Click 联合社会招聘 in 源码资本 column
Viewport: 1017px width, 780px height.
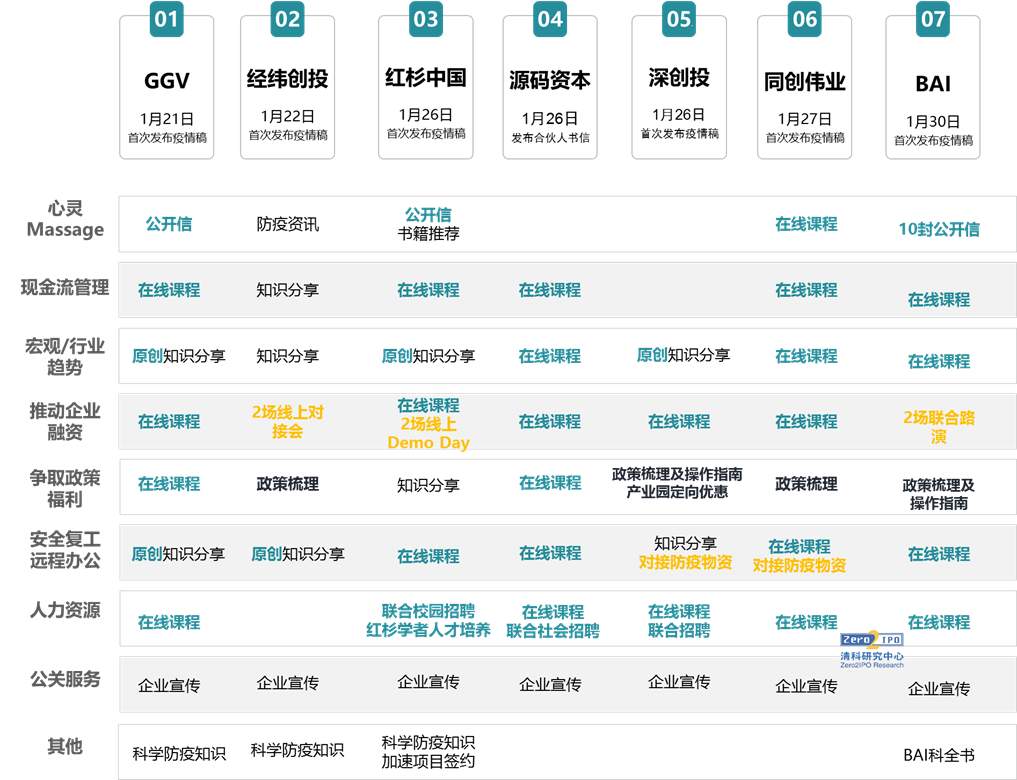tap(553, 631)
